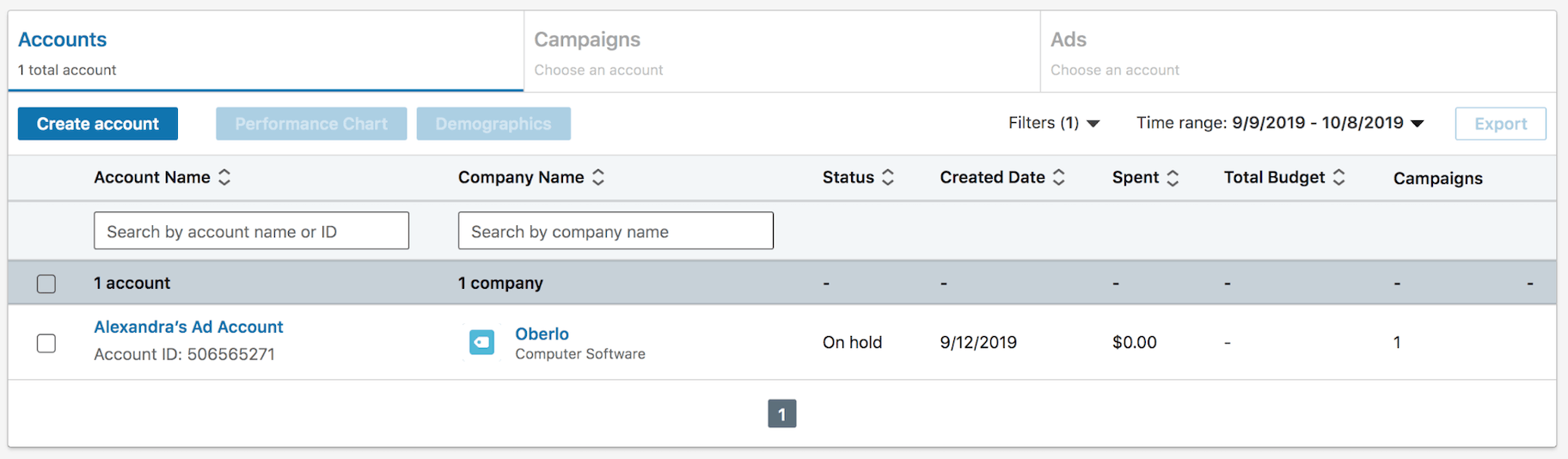Sort by Created Date column arrows
This screenshot has height=459, width=1568.
(x=1059, y=177)
